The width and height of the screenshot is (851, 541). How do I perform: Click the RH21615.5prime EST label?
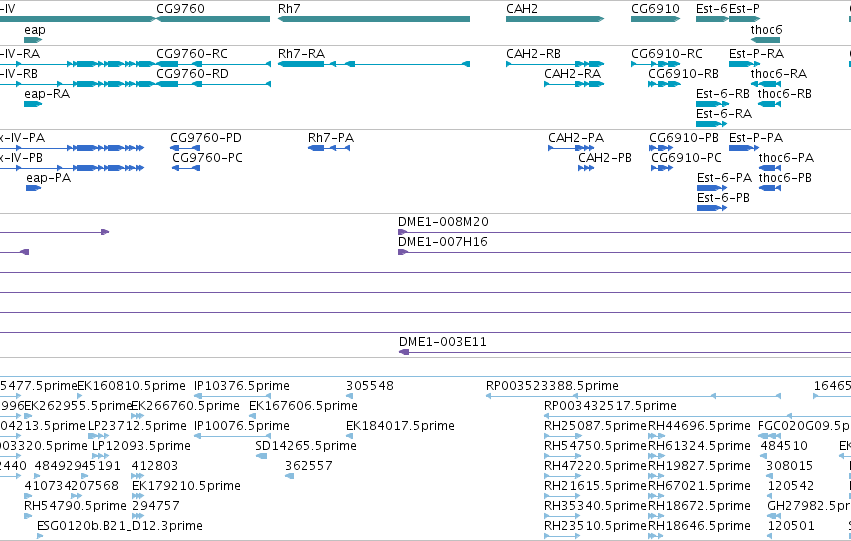click(x=595, y=486)
